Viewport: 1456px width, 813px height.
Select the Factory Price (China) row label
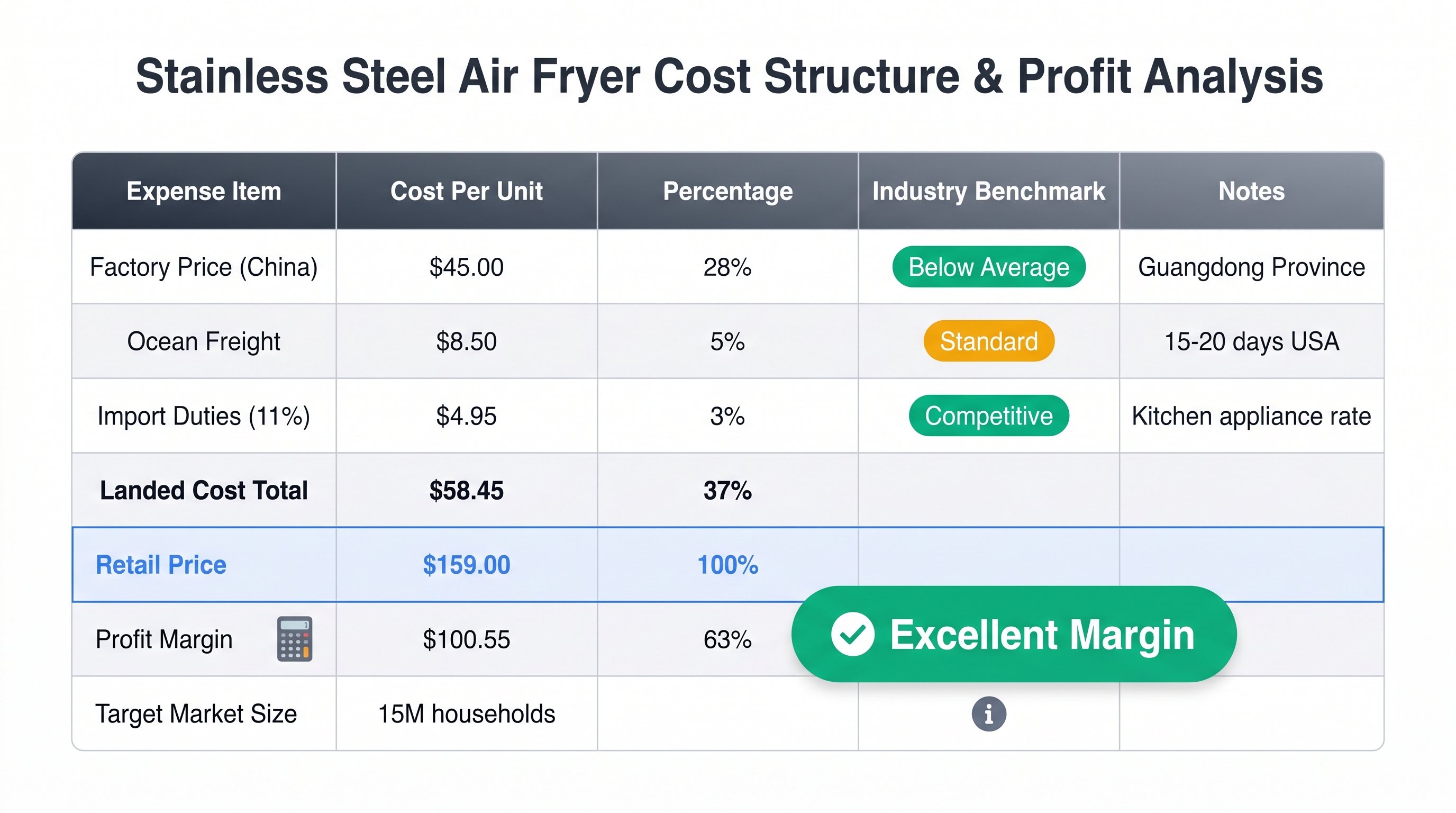(x=204, y=267)
